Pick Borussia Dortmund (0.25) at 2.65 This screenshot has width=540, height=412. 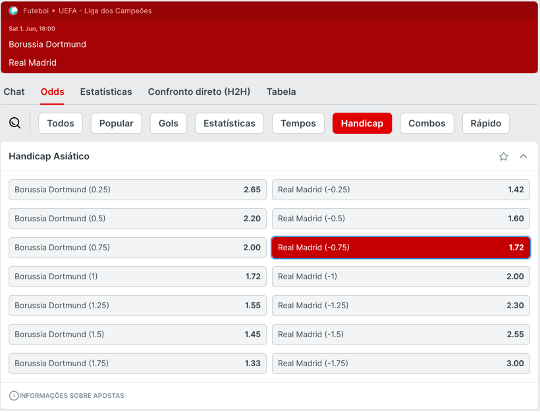[x=137, y=189]
